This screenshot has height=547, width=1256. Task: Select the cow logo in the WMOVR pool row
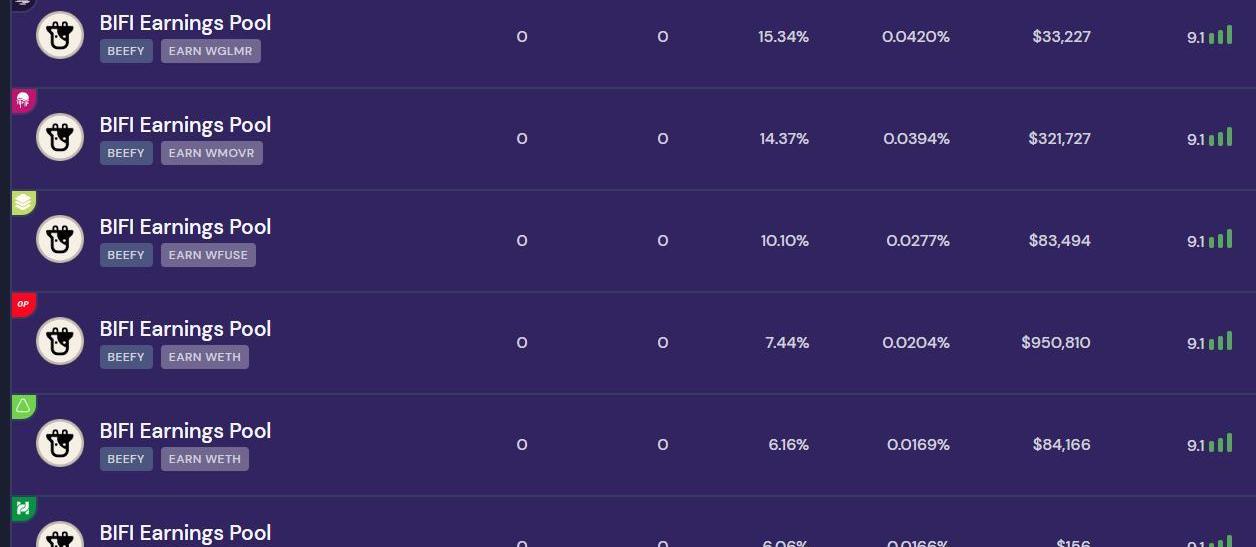[x=60, y=138]
